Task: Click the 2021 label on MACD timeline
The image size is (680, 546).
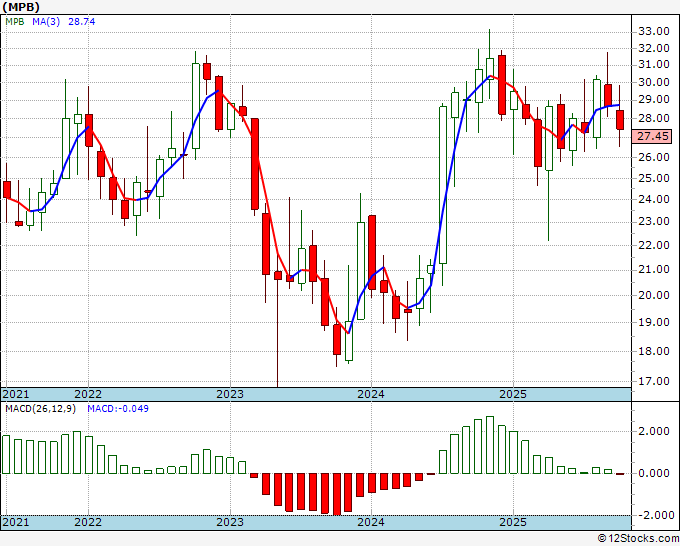Action: pos(16,522)
